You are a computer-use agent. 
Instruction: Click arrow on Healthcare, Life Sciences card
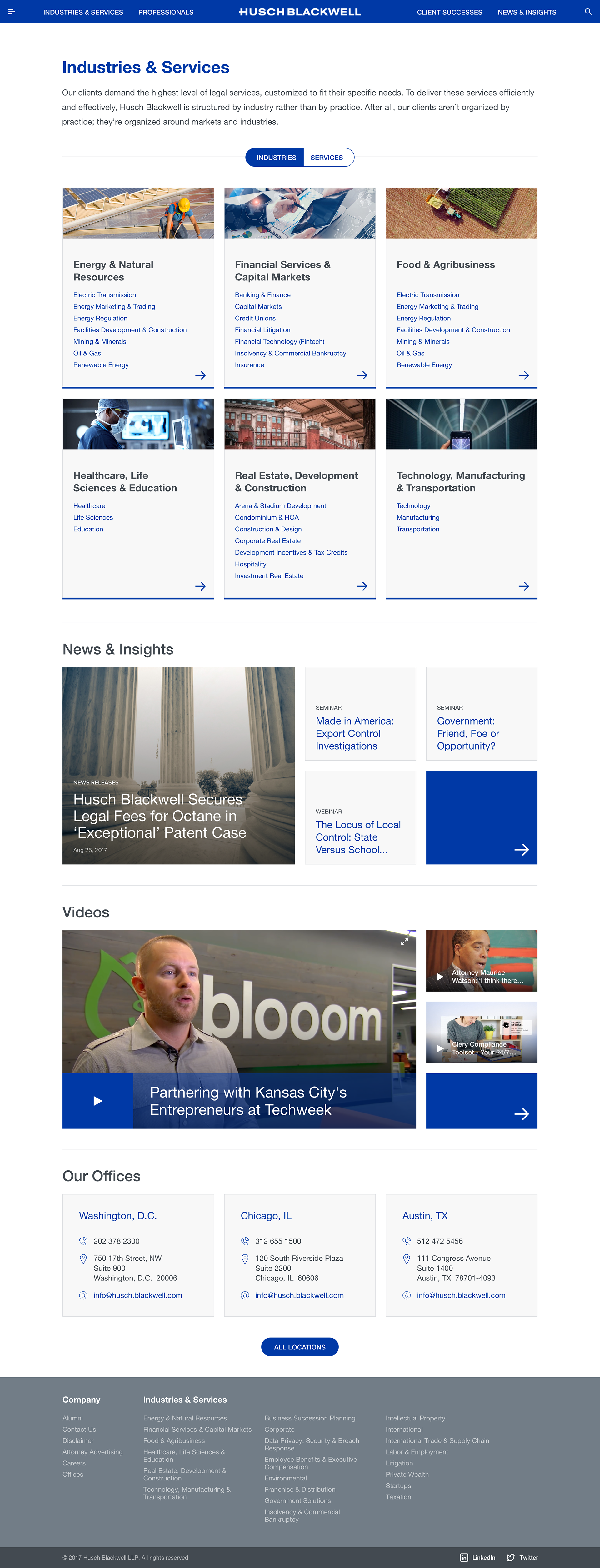pos(200,586)
